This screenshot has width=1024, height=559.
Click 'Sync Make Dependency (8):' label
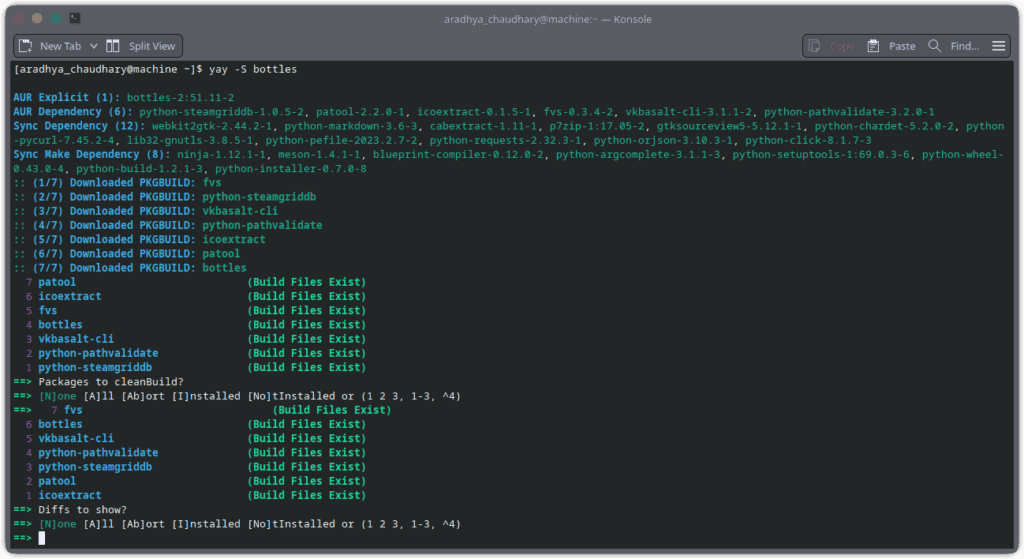point(92,154)
